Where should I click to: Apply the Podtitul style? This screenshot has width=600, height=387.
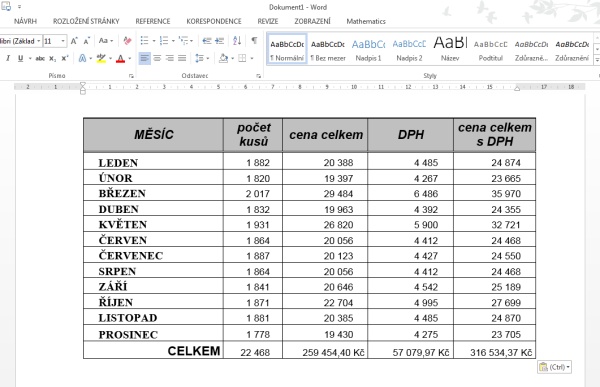(x=491, y=50)
